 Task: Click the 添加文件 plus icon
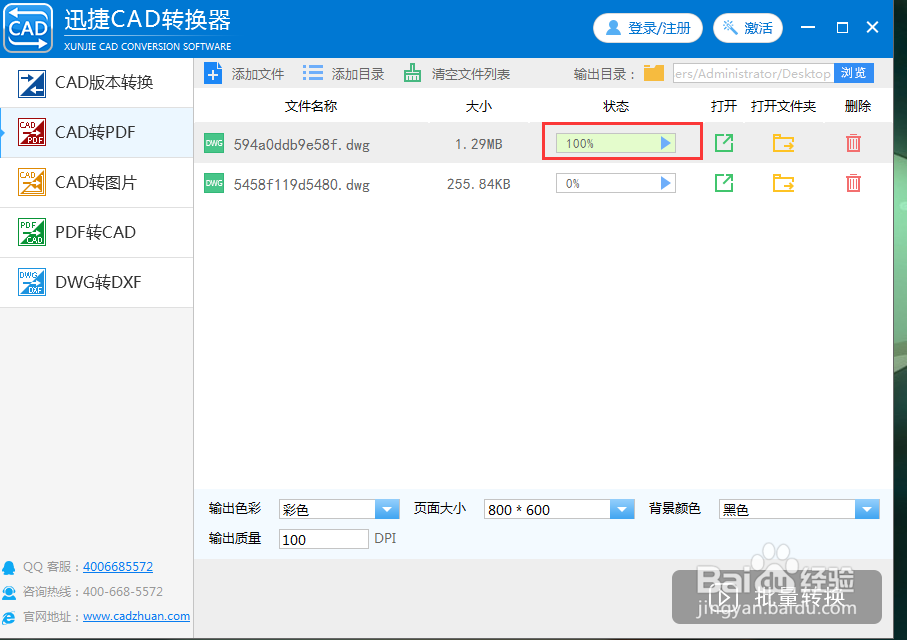(213, 73)
